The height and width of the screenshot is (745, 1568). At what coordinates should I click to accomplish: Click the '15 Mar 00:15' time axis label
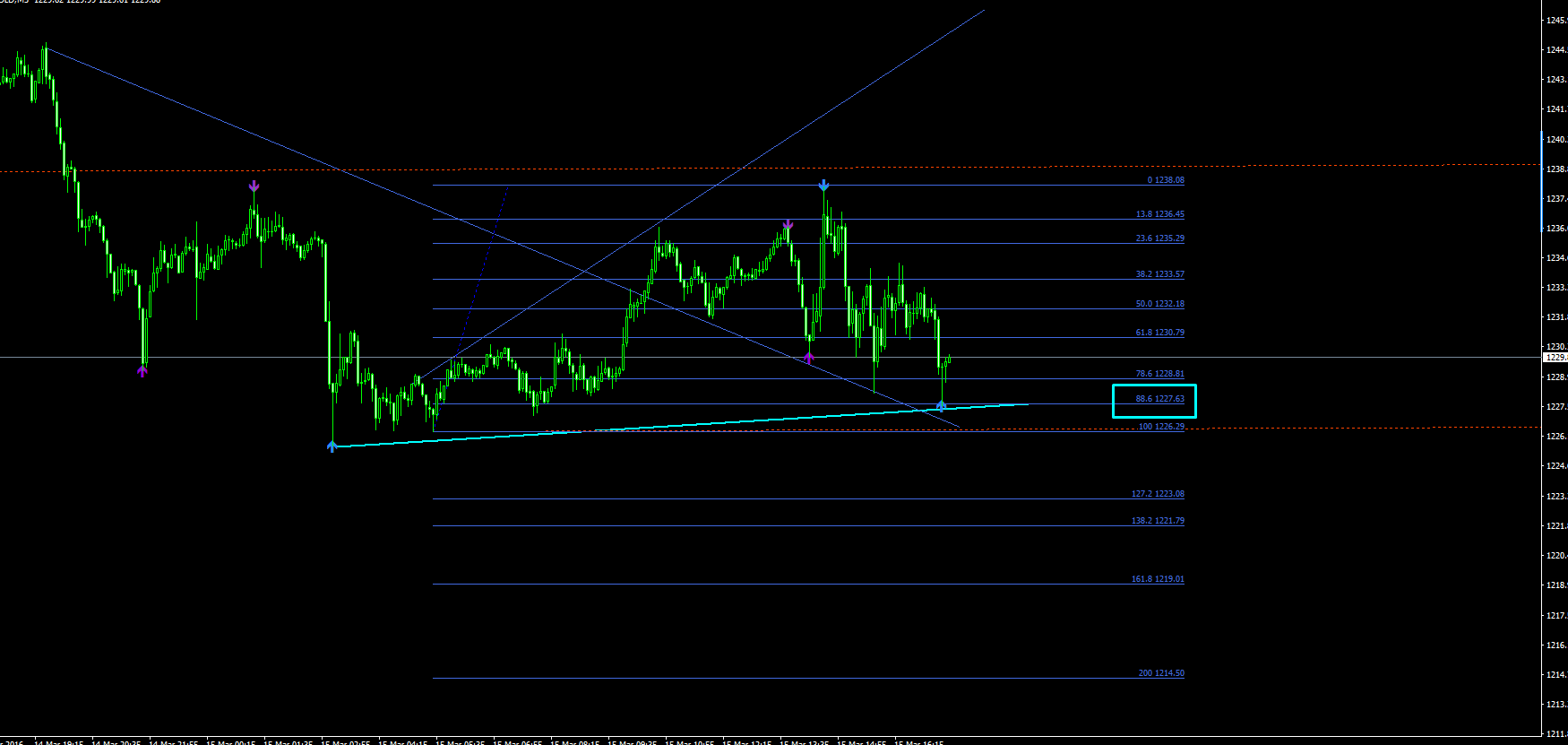[231, 742]
